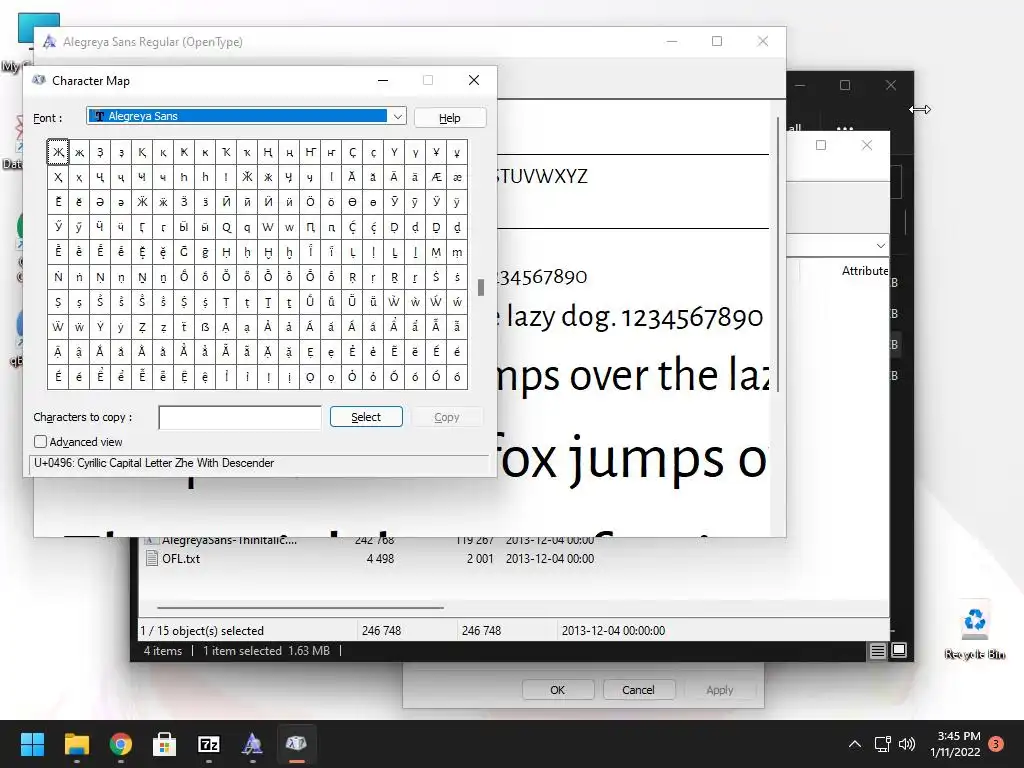Screen dimensions: 1024x768
Task: Open the network tray icon
Action: [882, 744]
